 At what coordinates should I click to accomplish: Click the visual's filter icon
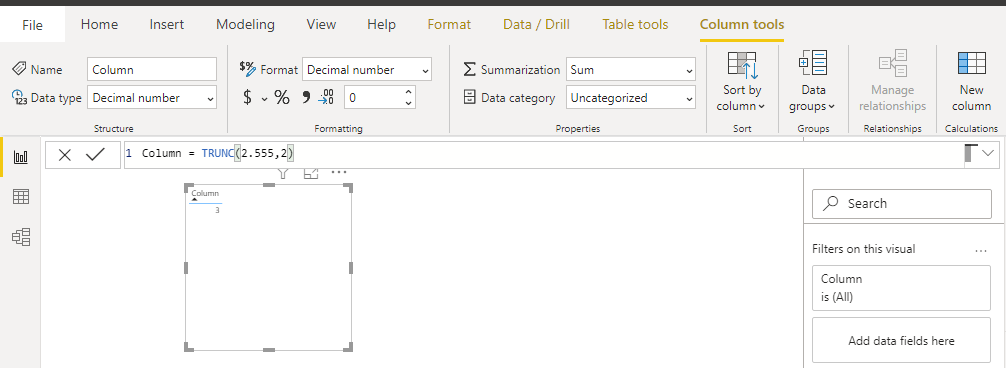pos(284,173)
